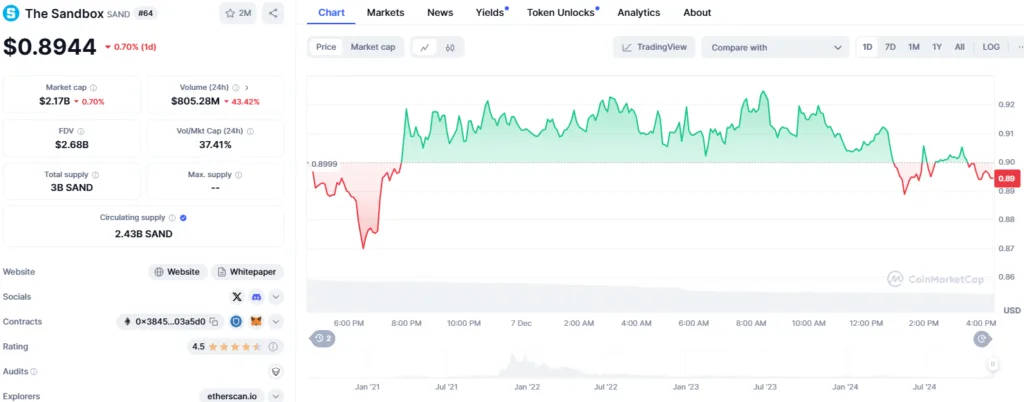Set chart range to 7D
The width and height of the screenshot is (1024, 402).
tap(890, 47)
